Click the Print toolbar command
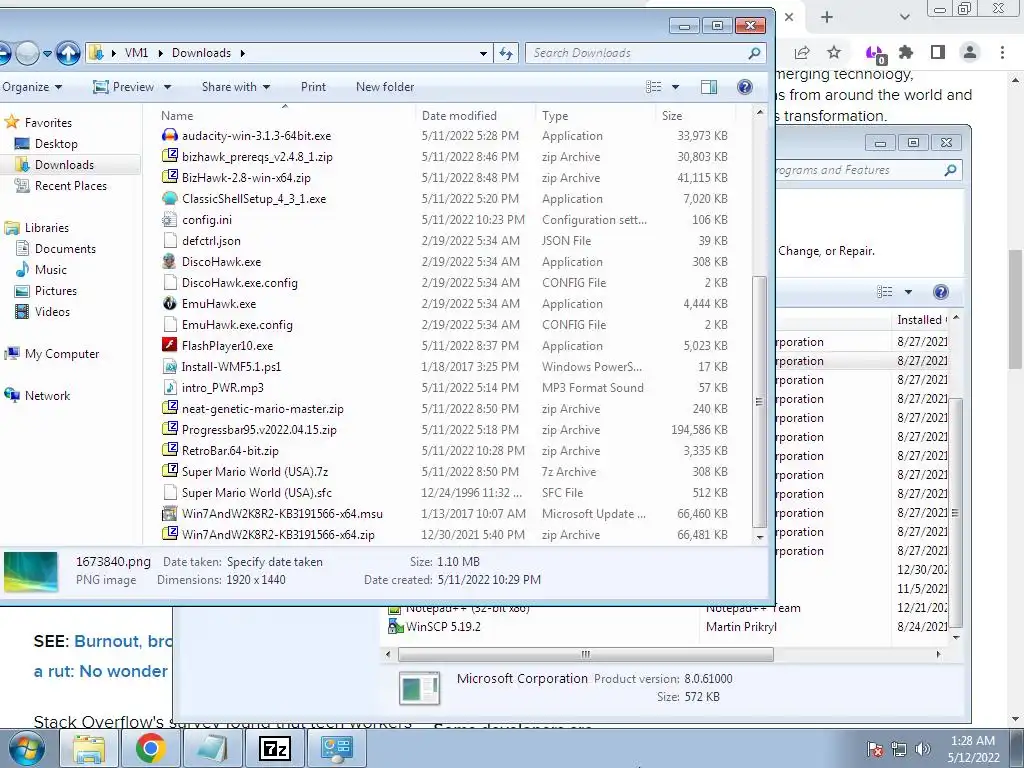Screen dimensions: 1024x768 pos(313,87)
